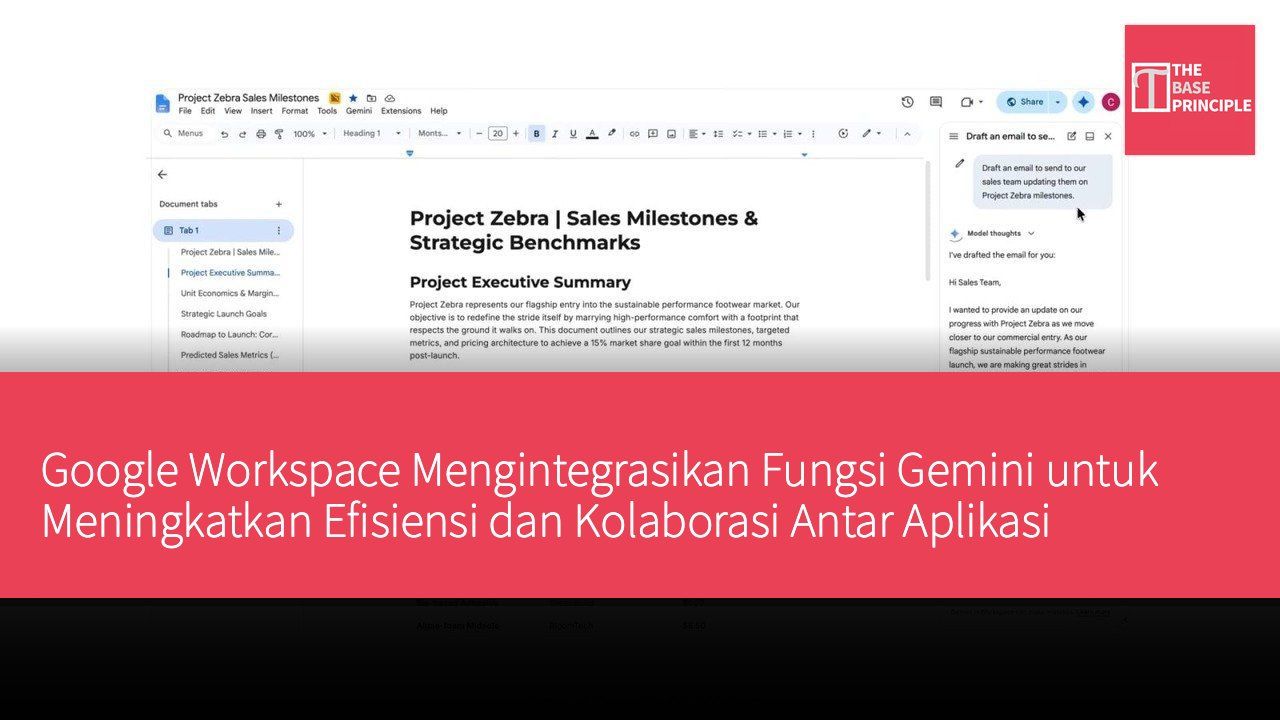The height and width of the screenshot is (720, 1280).
Task: Click the yellow label icon beside title
Action: [335, 98]
